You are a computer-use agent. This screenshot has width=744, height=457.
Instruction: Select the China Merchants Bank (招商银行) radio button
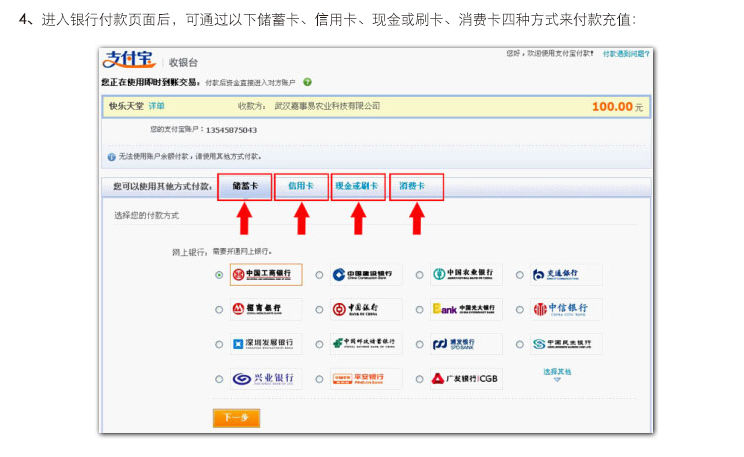click(x=219, y=310)
